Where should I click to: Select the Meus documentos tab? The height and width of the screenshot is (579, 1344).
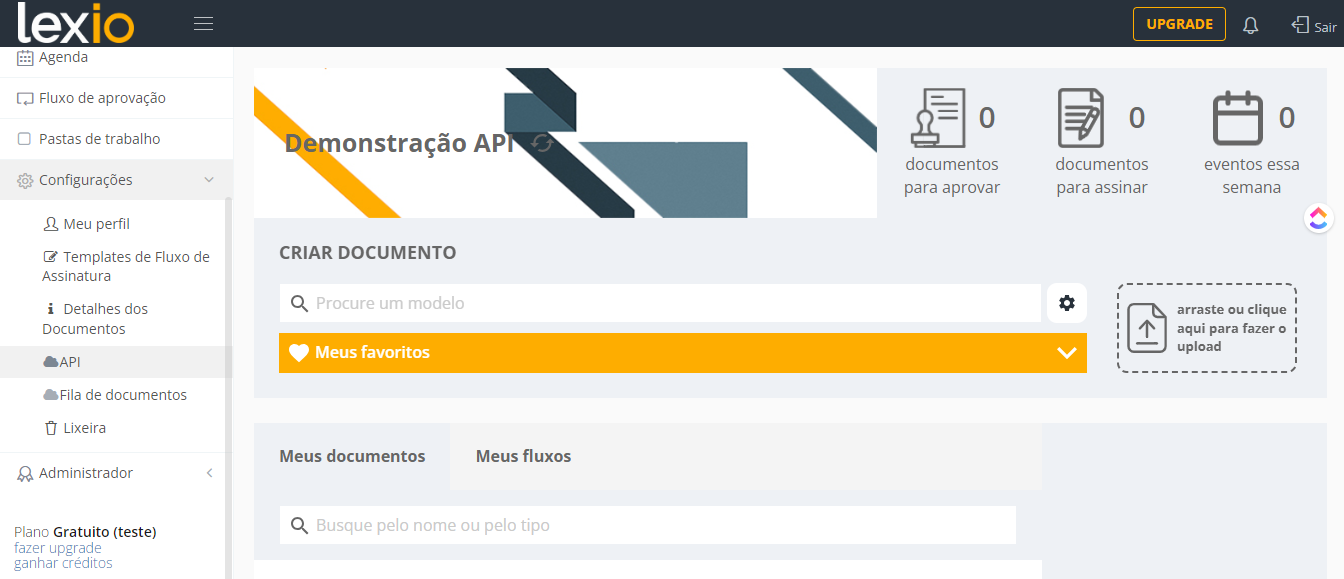pyautogui.click(x=352, y=456)
